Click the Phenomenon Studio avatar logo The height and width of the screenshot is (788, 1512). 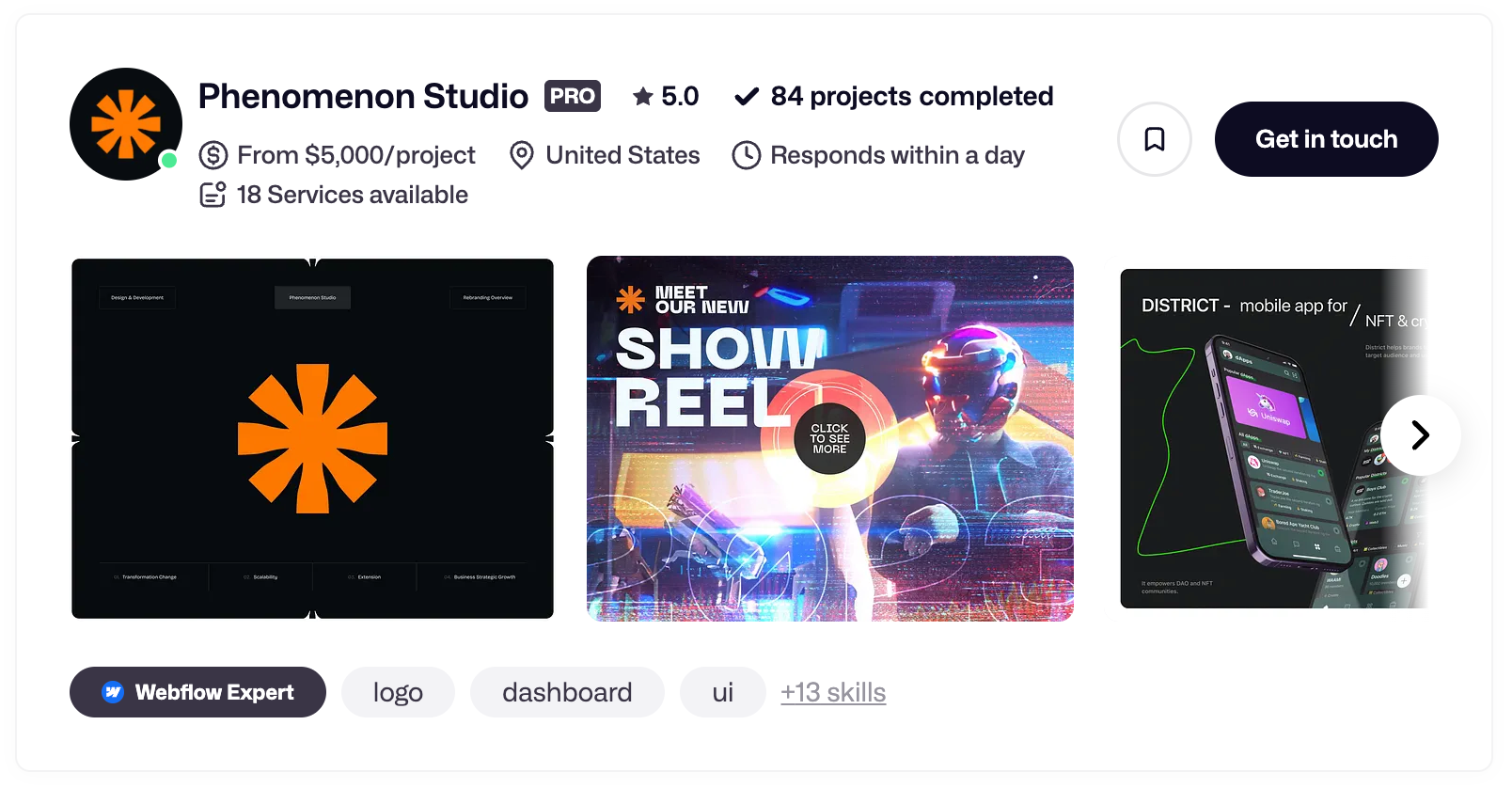126,124
